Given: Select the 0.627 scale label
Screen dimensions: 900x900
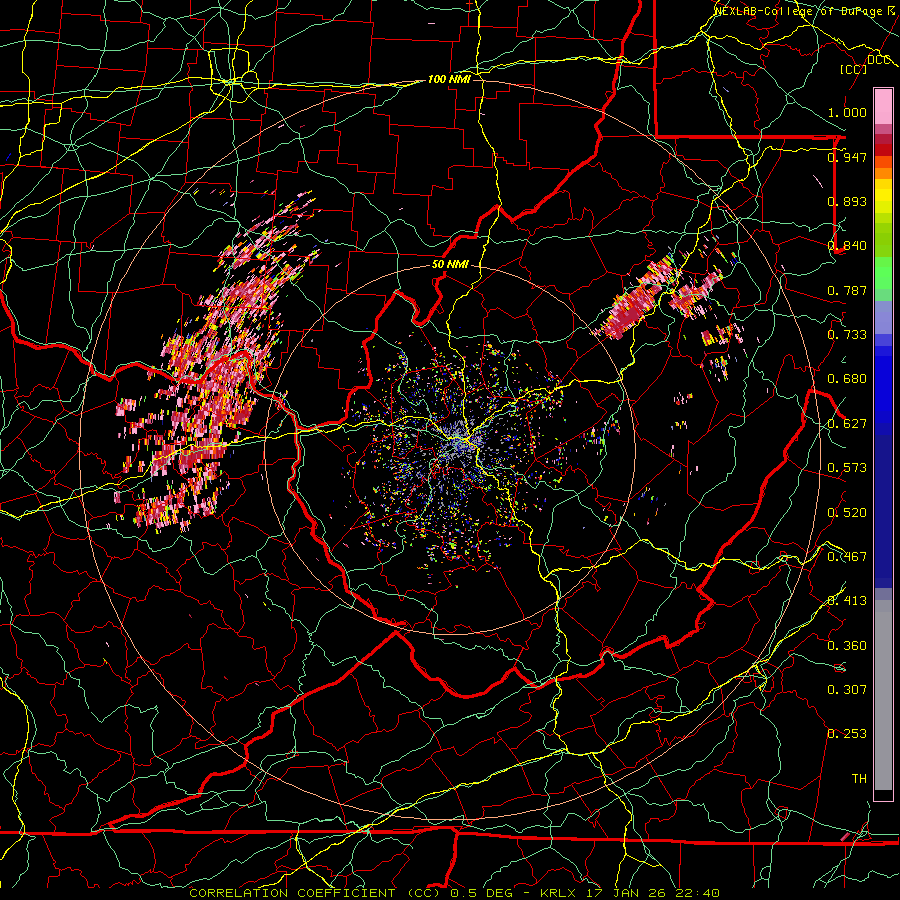Looking at the screenshot, I should pos(847,424).
